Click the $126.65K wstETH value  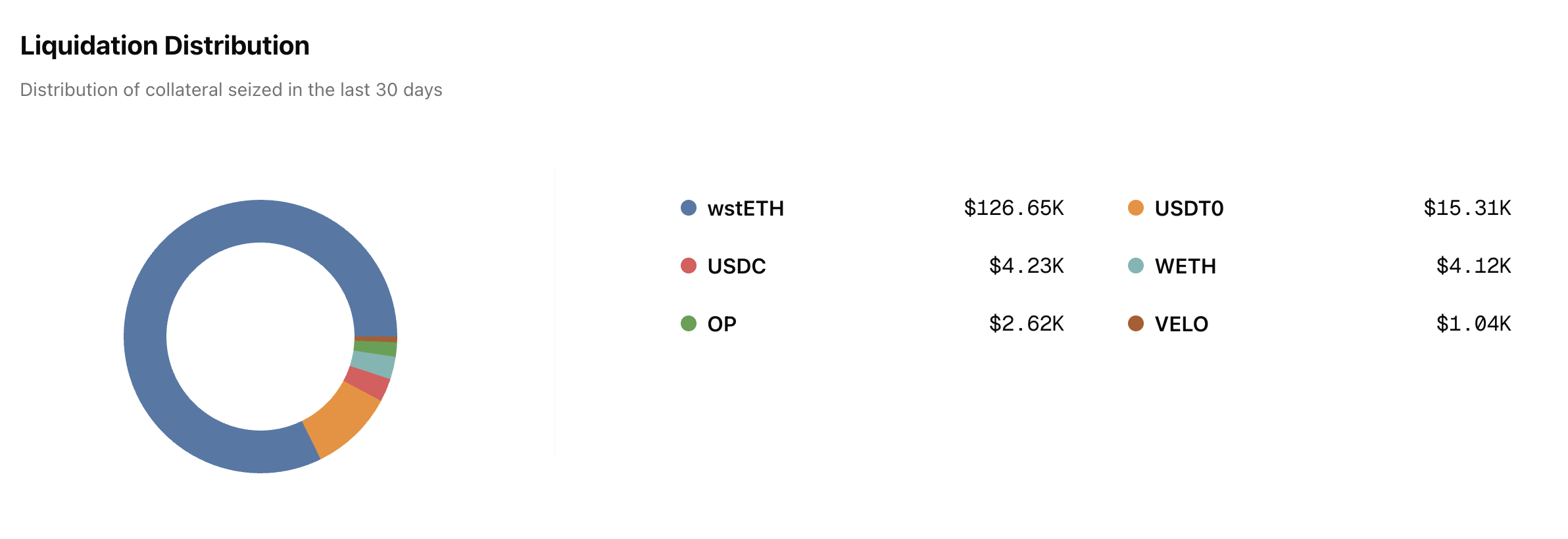pyautogui.click(x=1014, y=208)
